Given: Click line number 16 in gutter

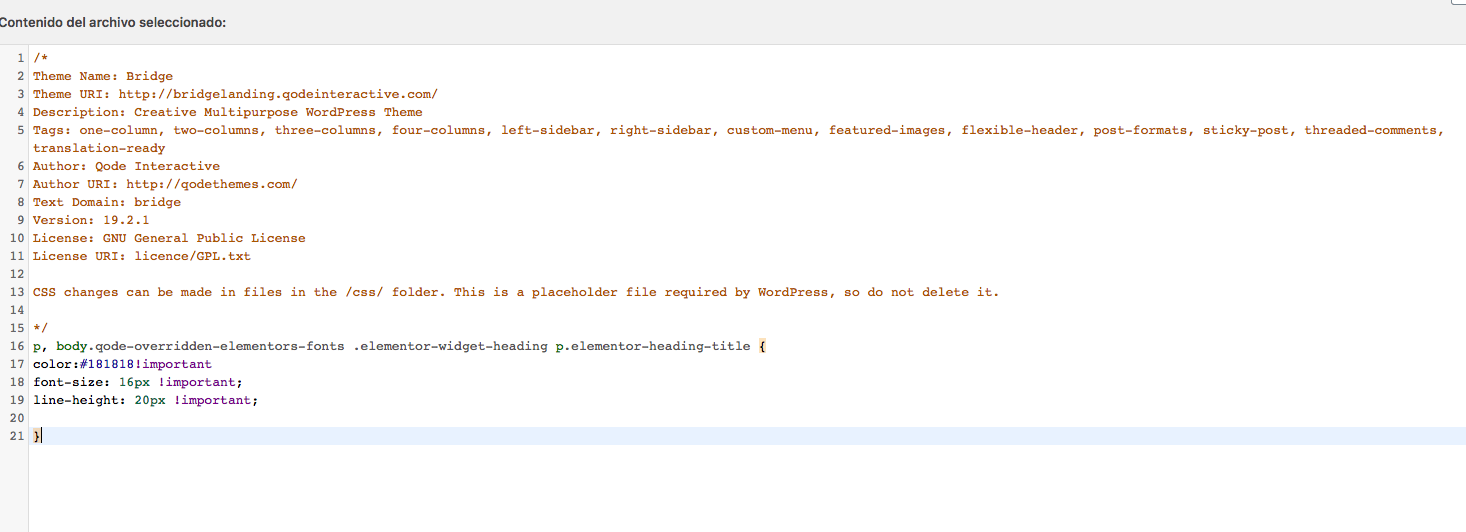Looking at the screenshot, I should point(17,346).
